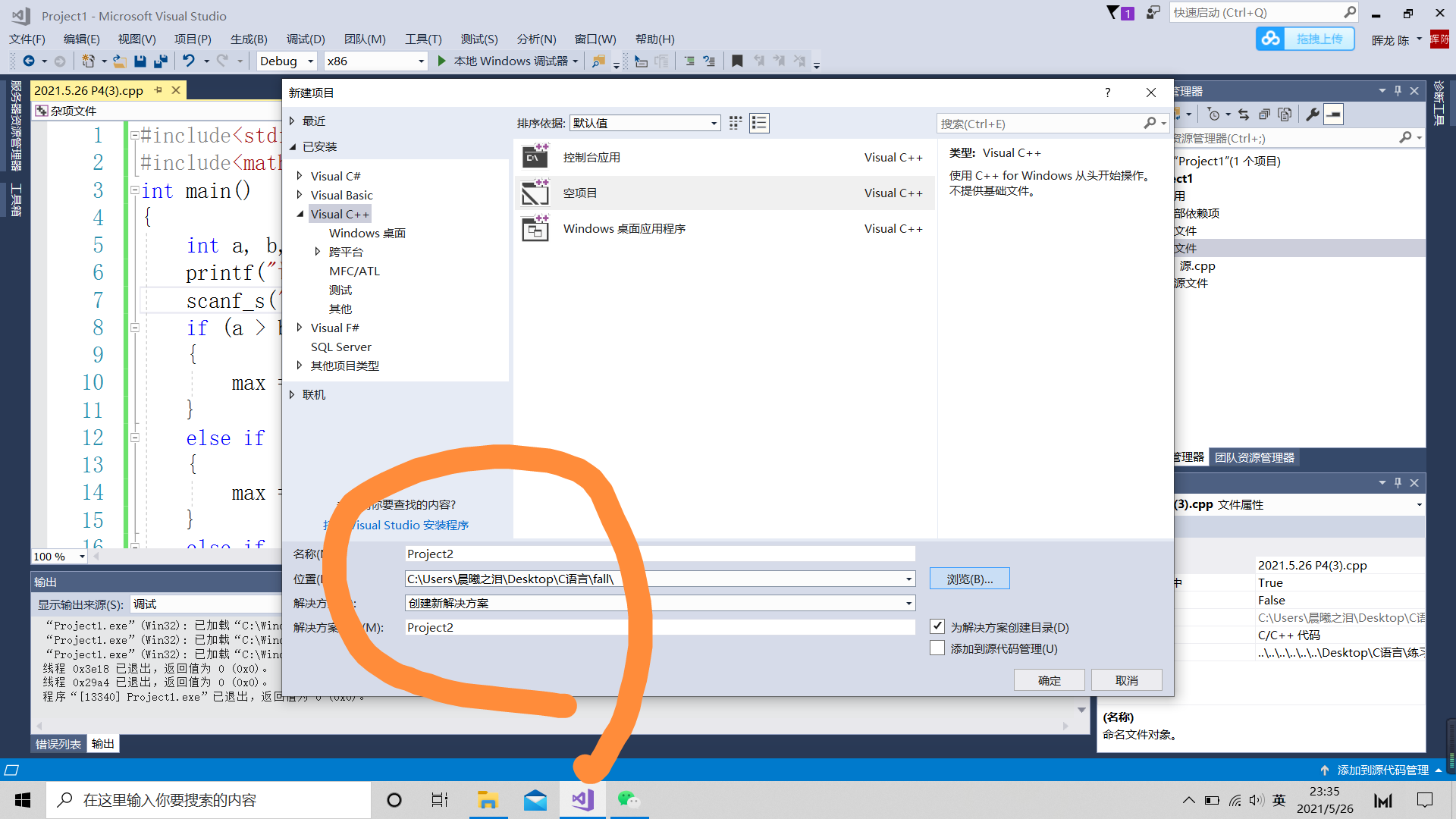Screen dimensions: 1456x819
Task: Click the confirm (确定) button
Action: pyautogui.click(x=1049, y=680)
